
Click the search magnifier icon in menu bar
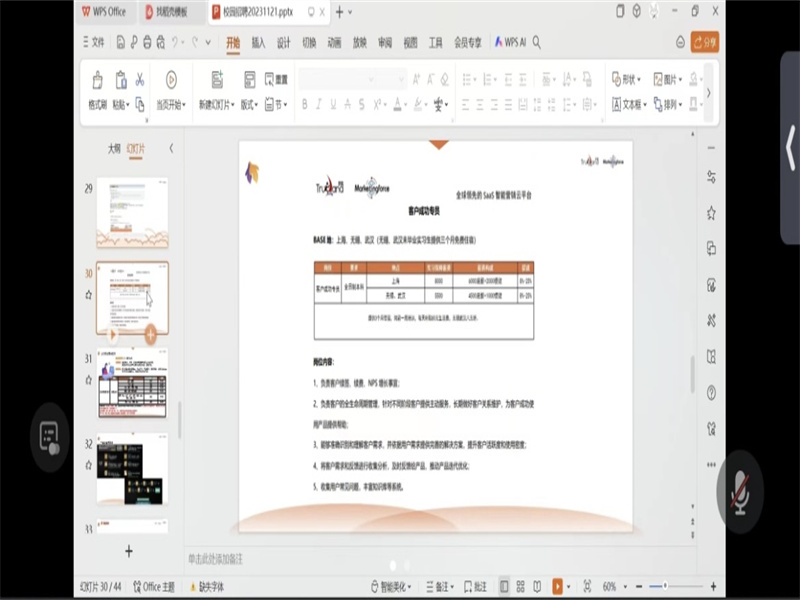pyautogui.click(x=537, y=43)
